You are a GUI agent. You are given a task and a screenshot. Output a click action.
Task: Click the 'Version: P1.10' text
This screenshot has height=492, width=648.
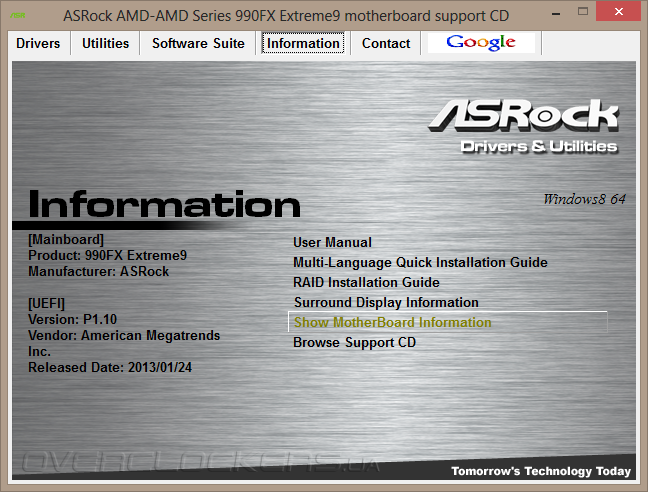click(72, 319)
